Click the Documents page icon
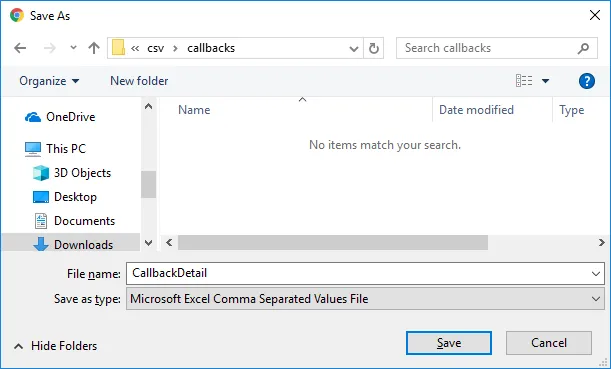 tap(41, 221)
